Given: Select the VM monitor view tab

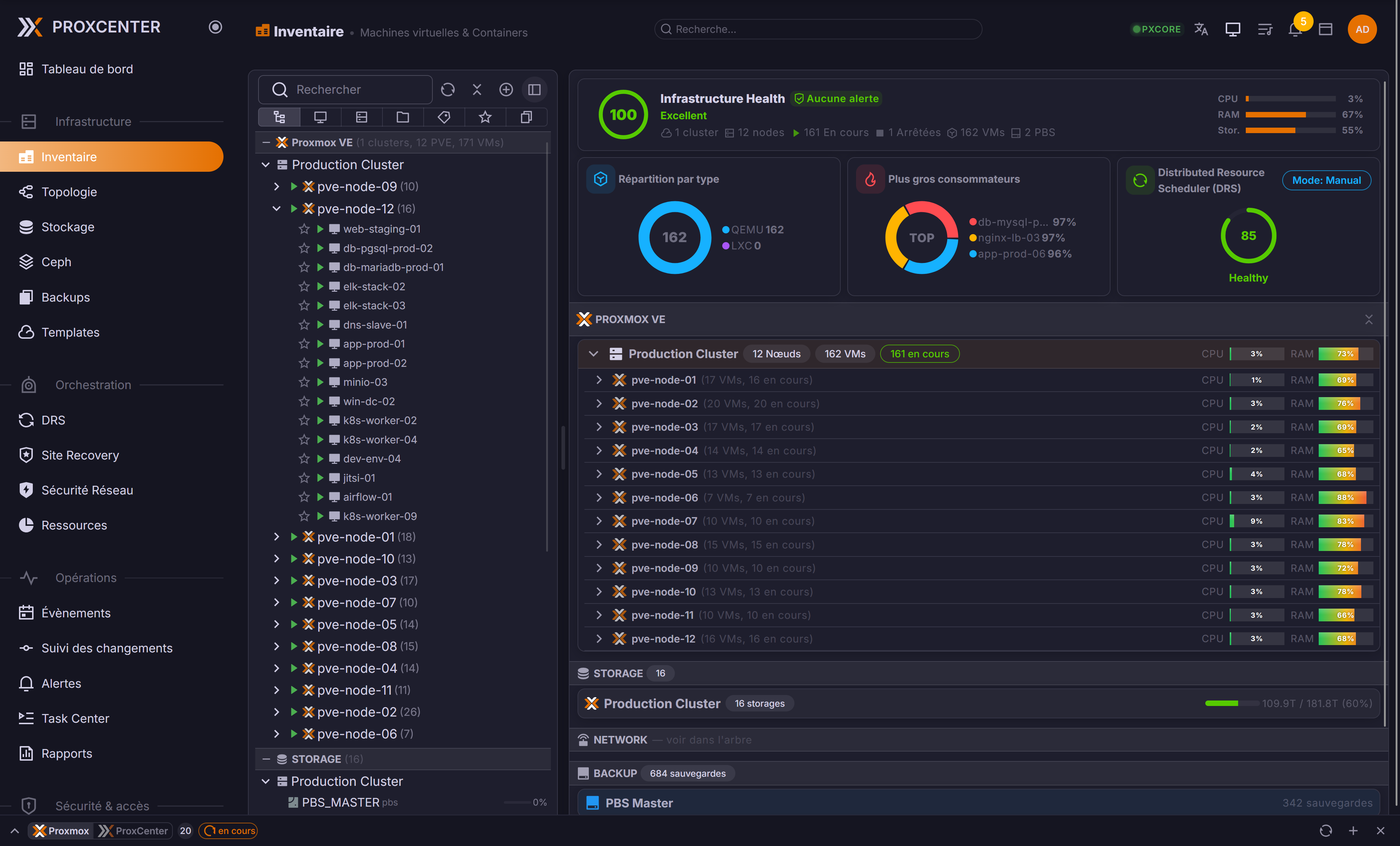Looking at the screenshot, I should pos(320,117).
